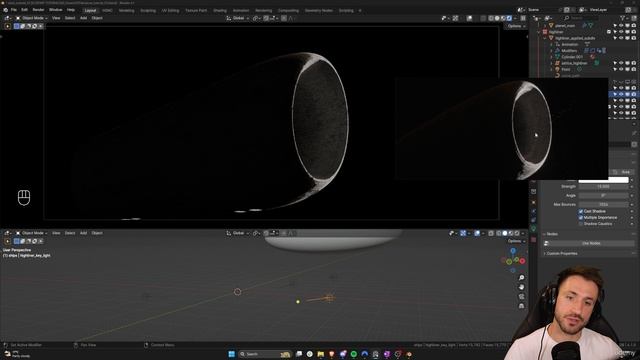The image size is (640, 360).
Task: Select solid shading in bottom viewport
Action: click(x=505, y=233)
